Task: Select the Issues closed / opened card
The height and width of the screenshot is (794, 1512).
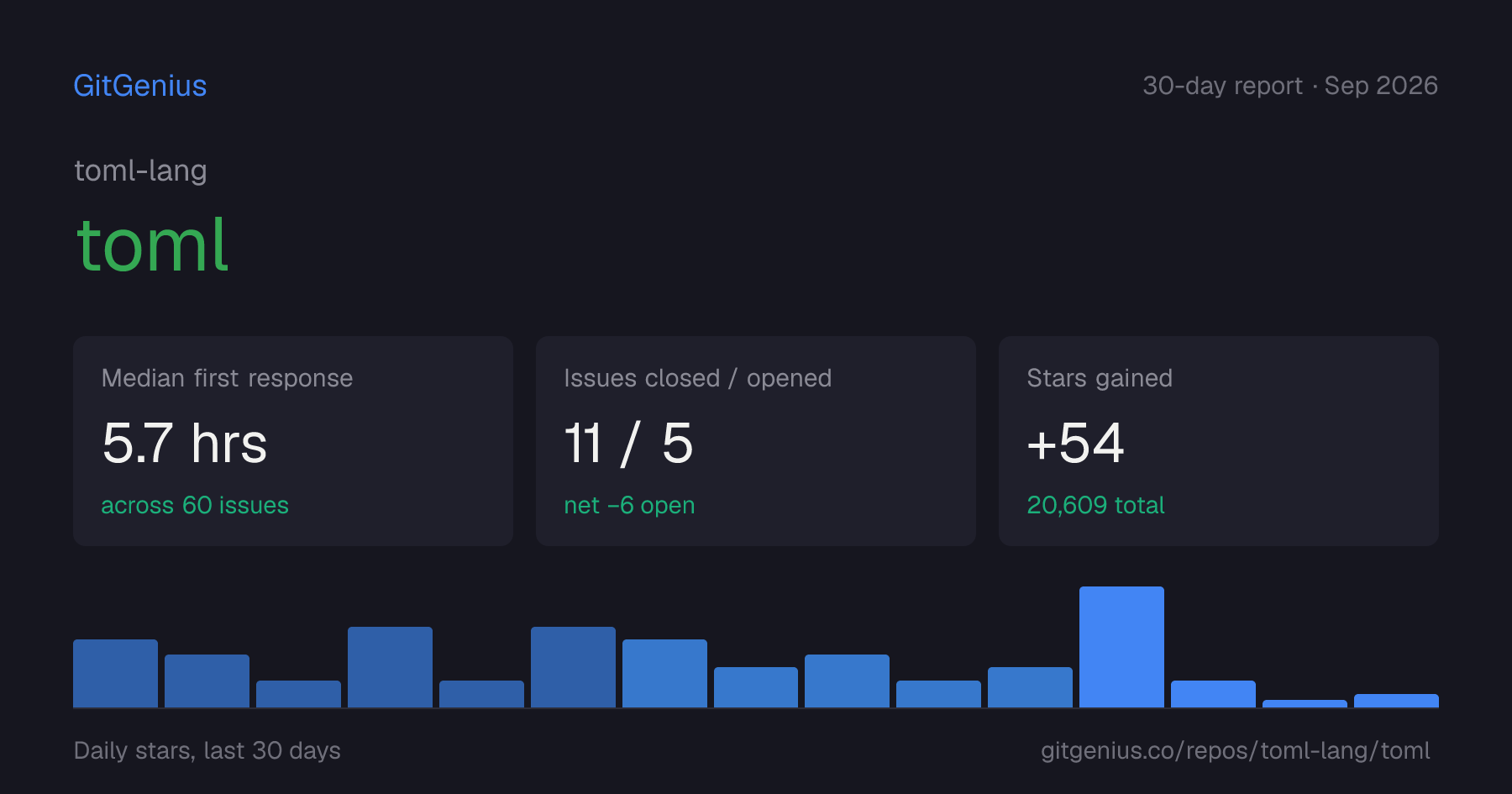Action: tap(756, 441)
